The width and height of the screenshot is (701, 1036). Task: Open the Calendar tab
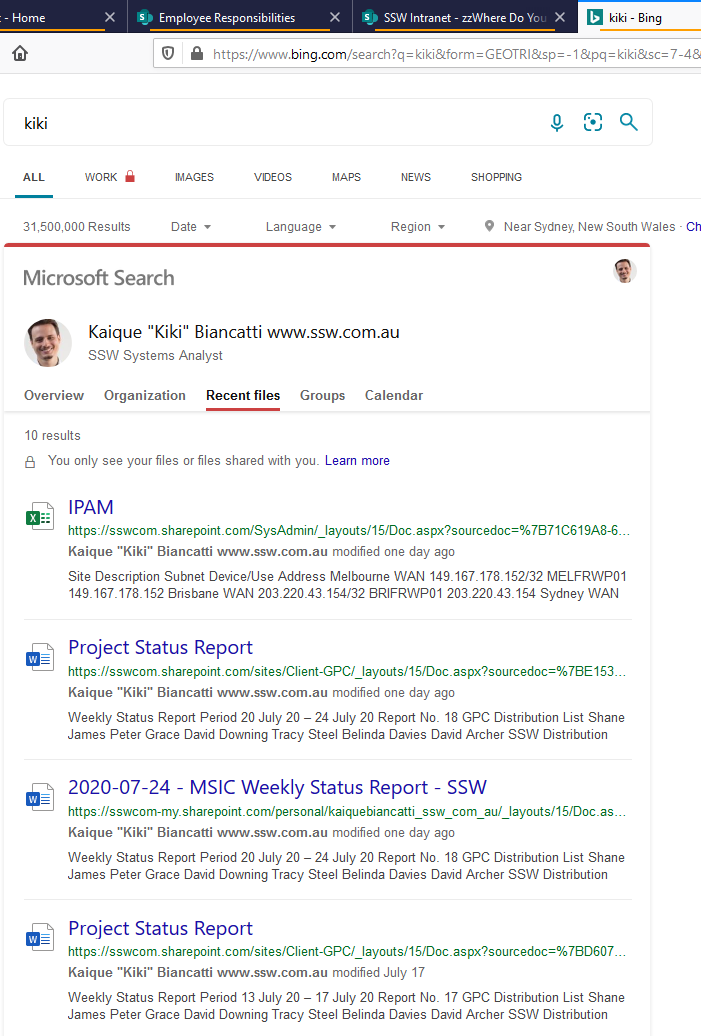393,395
